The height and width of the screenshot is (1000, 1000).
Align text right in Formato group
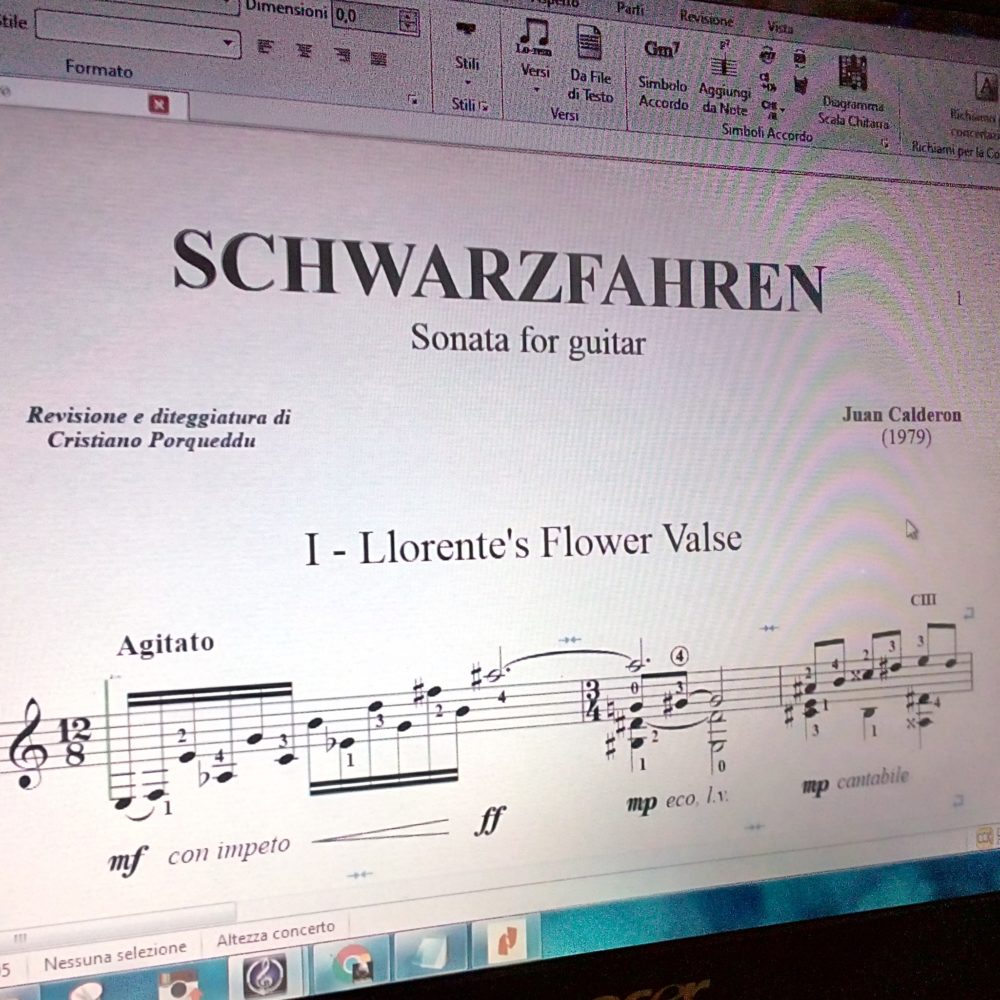pos(342,54)
